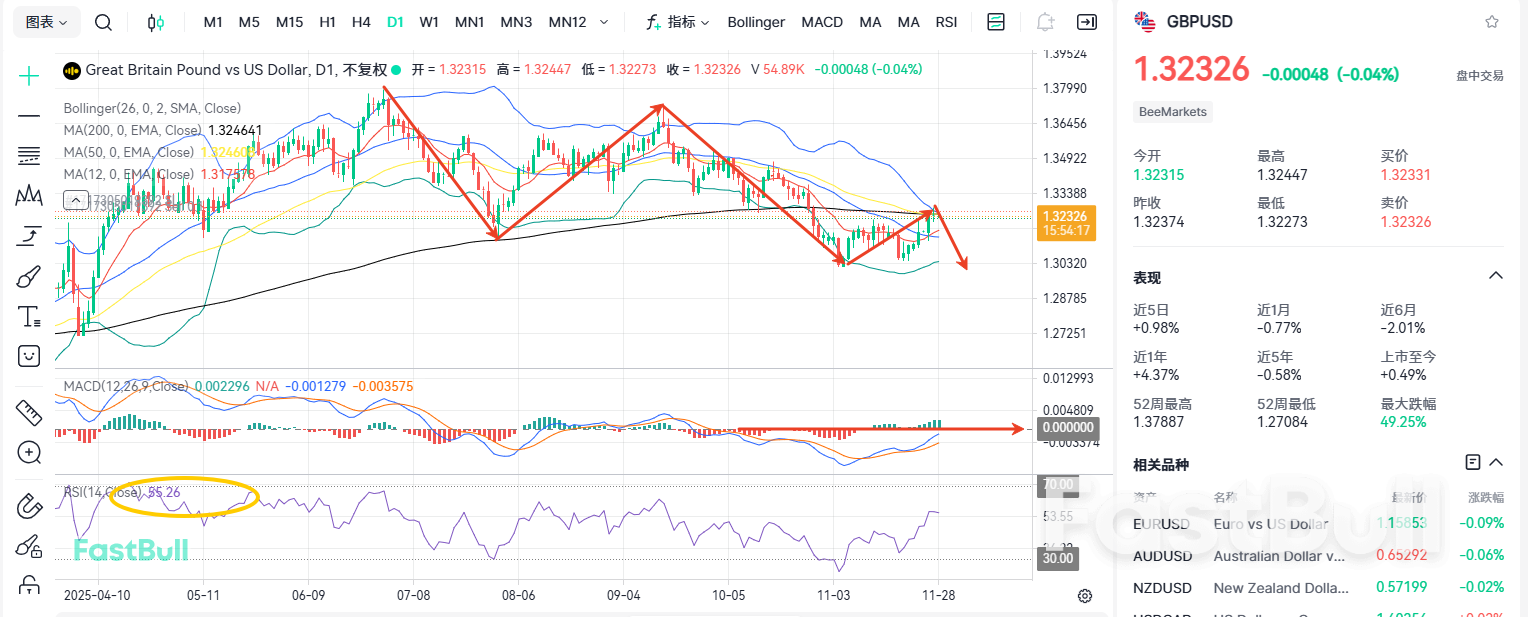Select the text labeling tool
1528x617 pixels.
tap(28, 316)
